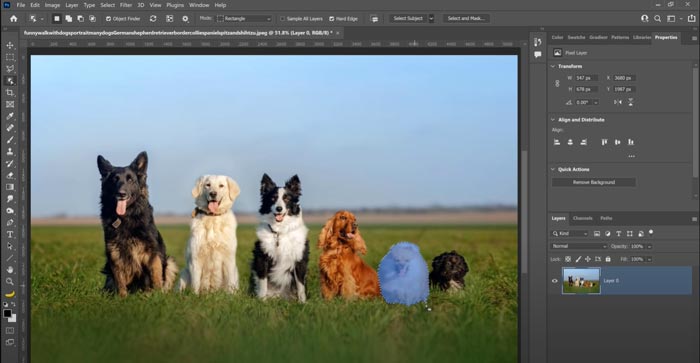Screen dimensions: 700x363
Task: Go to the Home screen icon
Action: (x=13, y=19)
